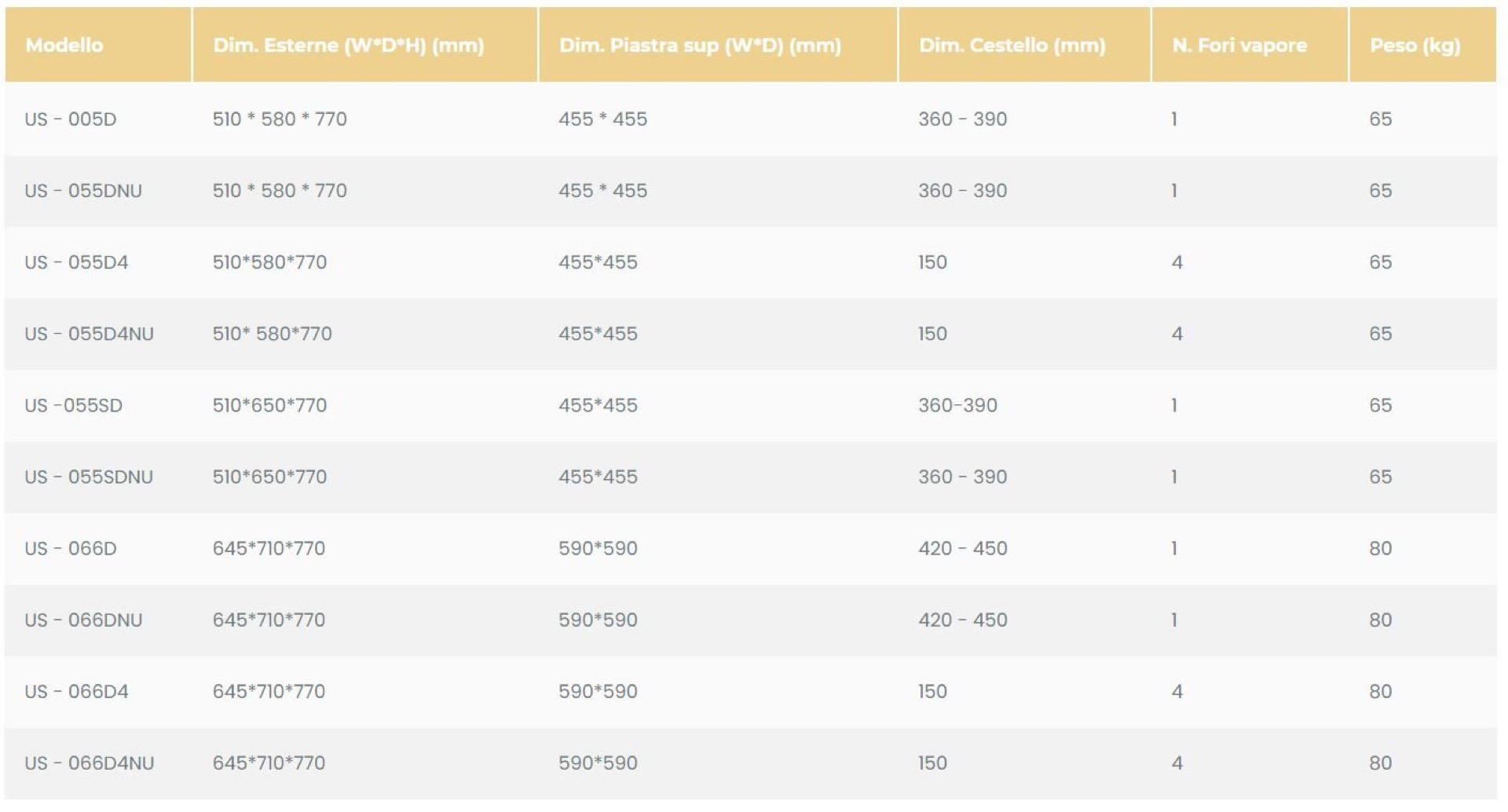Select the US - 055D4NU row label
Image resolution: width=1508 pixels, height=812 pixels.
click(x=89, y=334)
